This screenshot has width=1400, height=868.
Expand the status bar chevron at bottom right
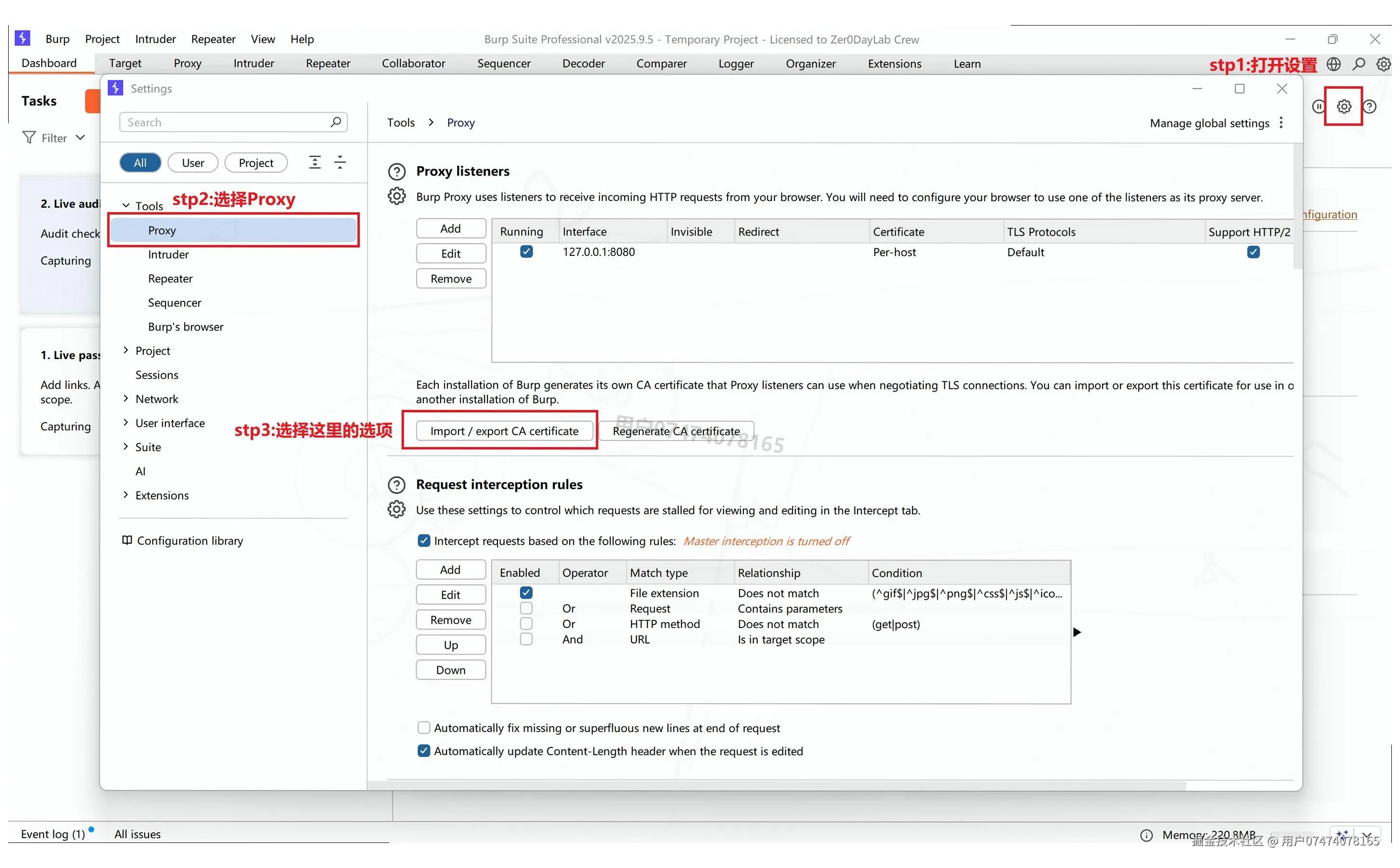(x=1367, y=835)
